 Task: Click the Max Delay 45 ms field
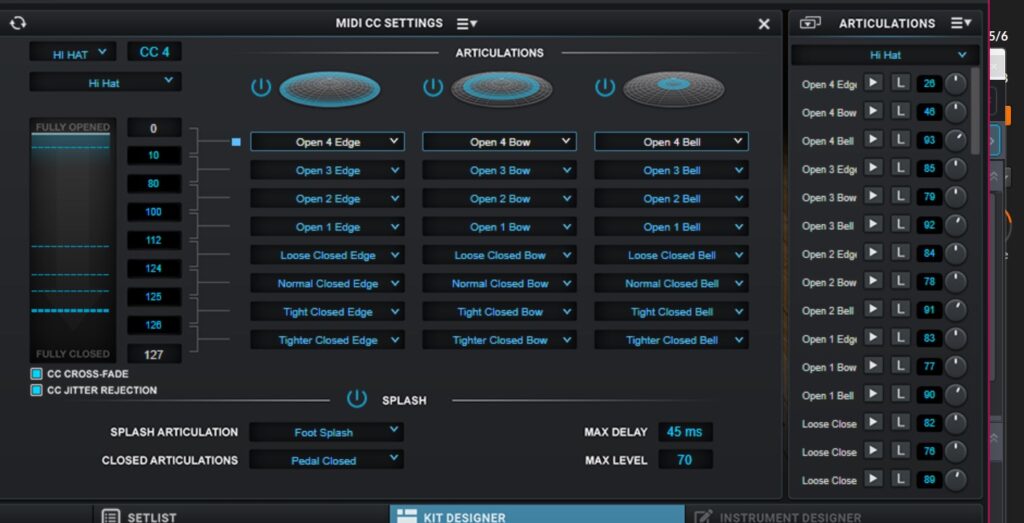pos(684,432)
